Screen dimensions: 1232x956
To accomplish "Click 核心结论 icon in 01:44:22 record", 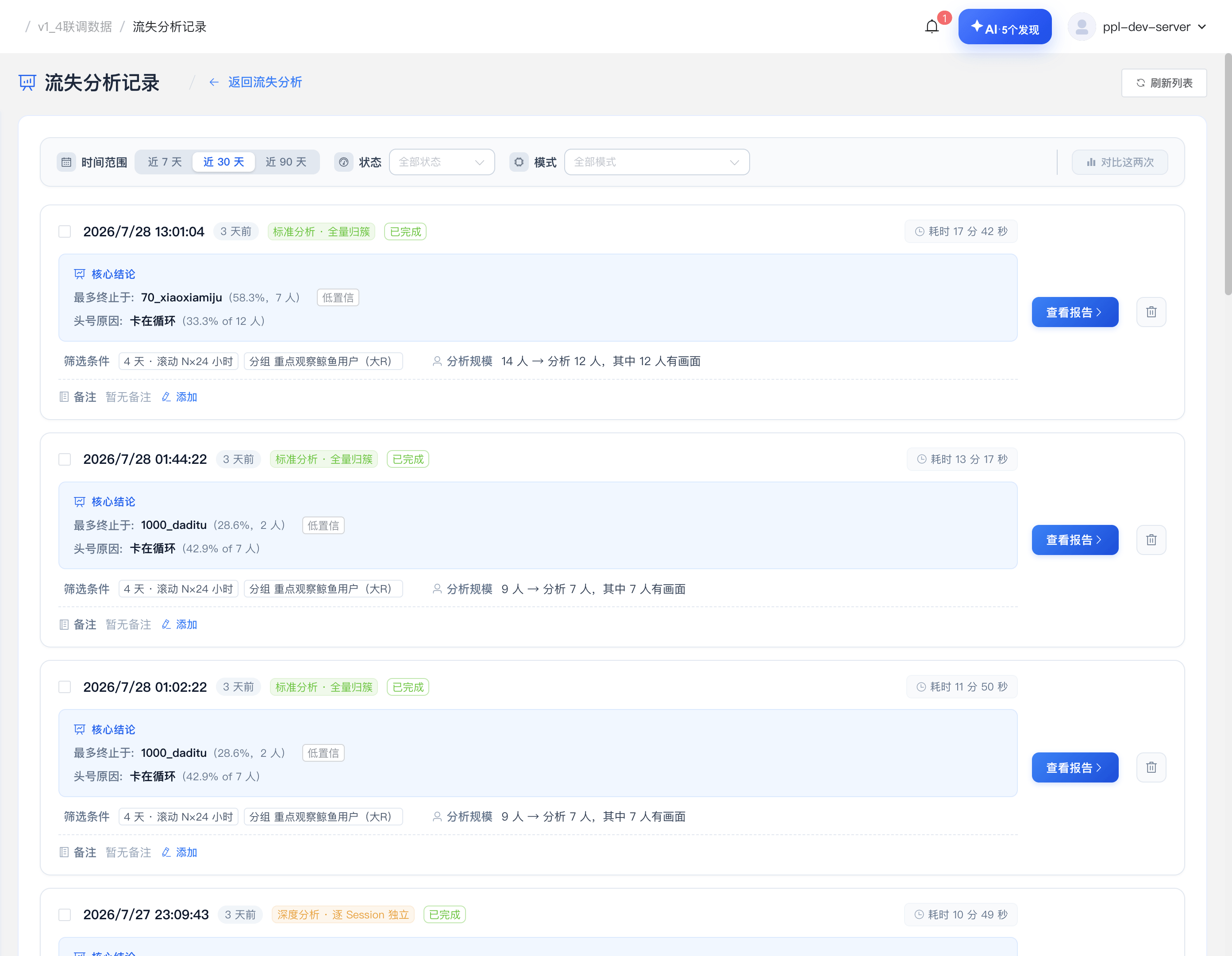I will pyautogui.click(x=80, y=502).
